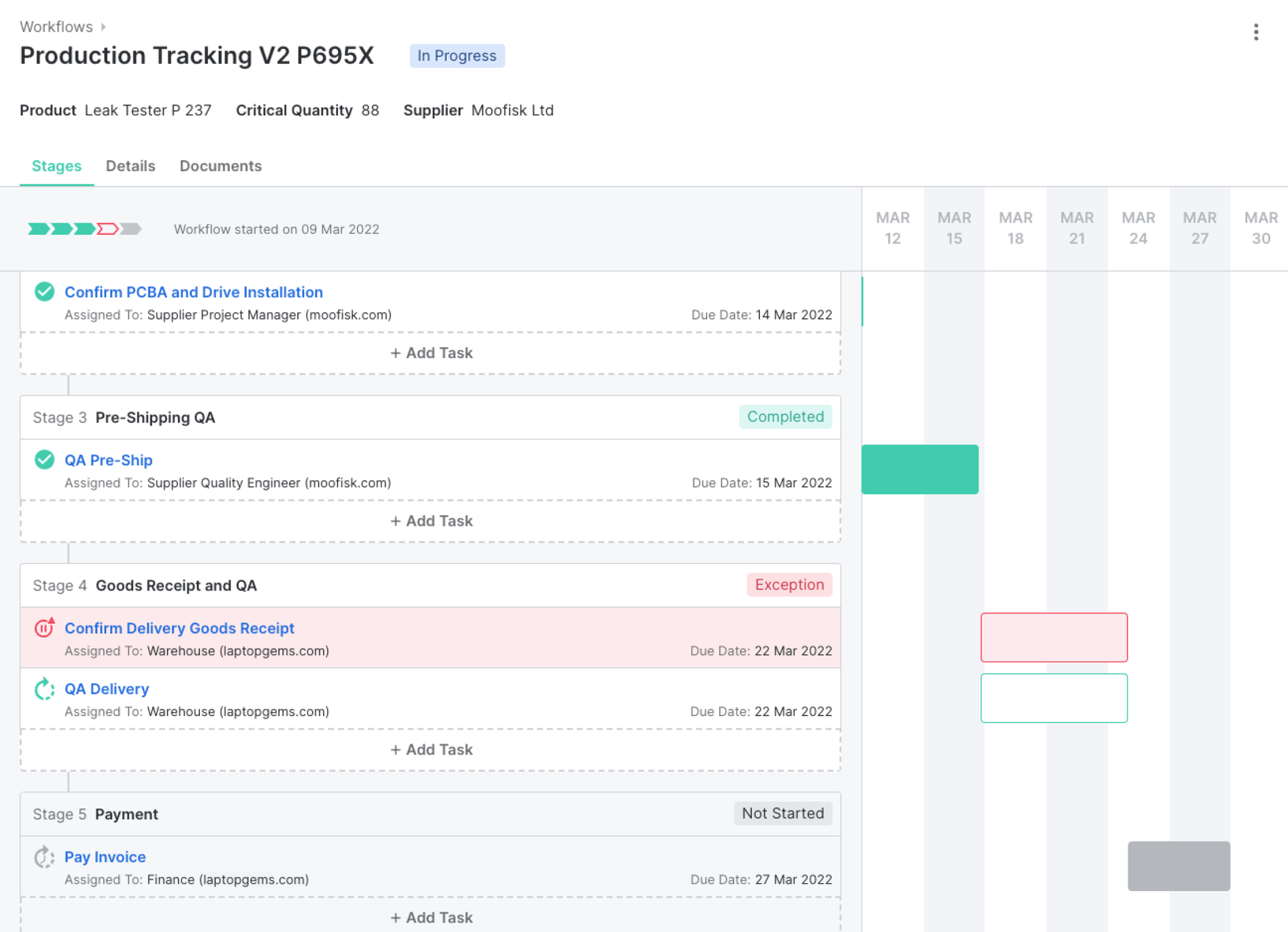Open the Confirm Delivery Goods Receipt task

179,628
